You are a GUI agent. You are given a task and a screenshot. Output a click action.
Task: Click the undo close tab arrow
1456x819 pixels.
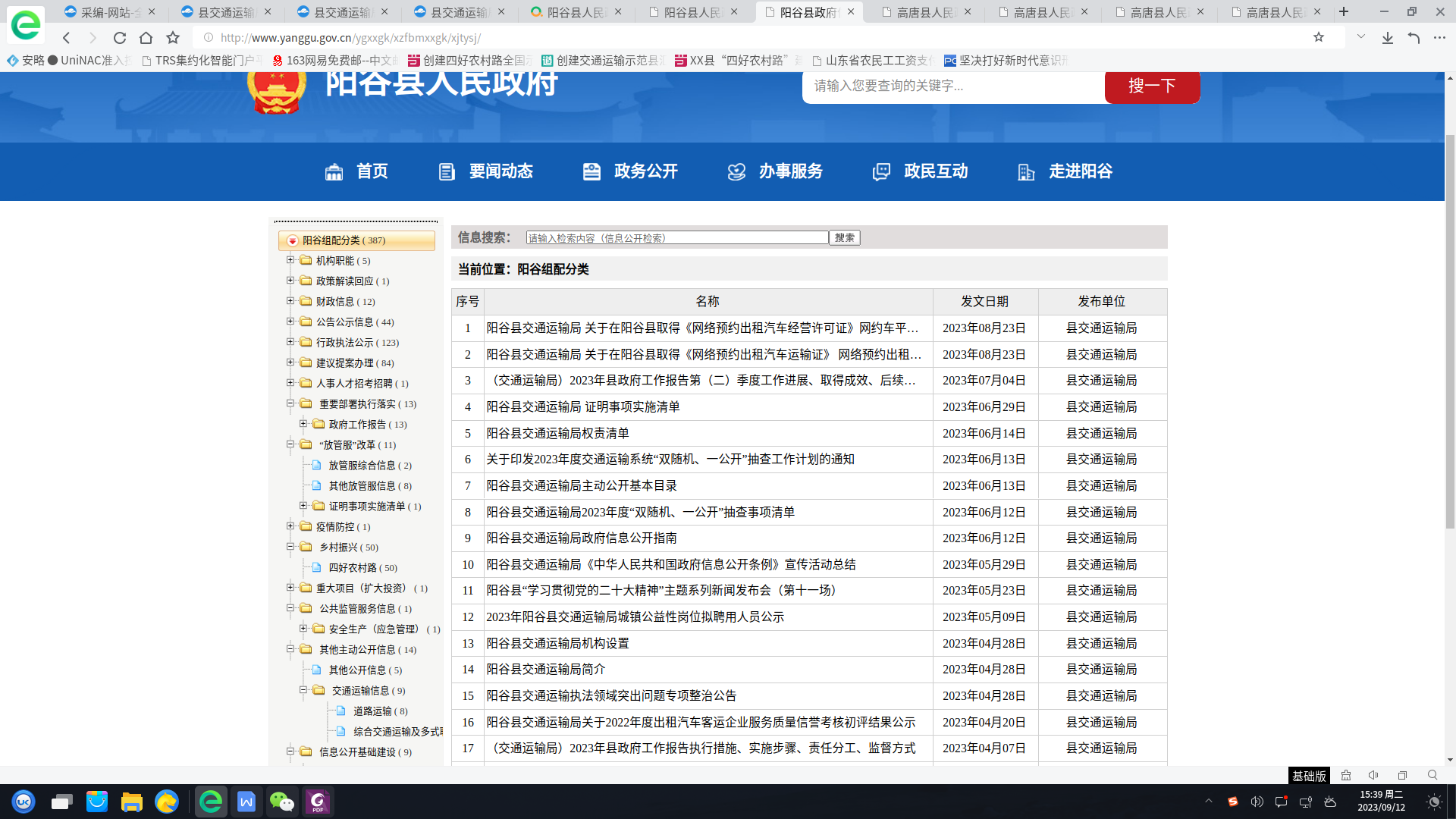[x=1414, y=38]
